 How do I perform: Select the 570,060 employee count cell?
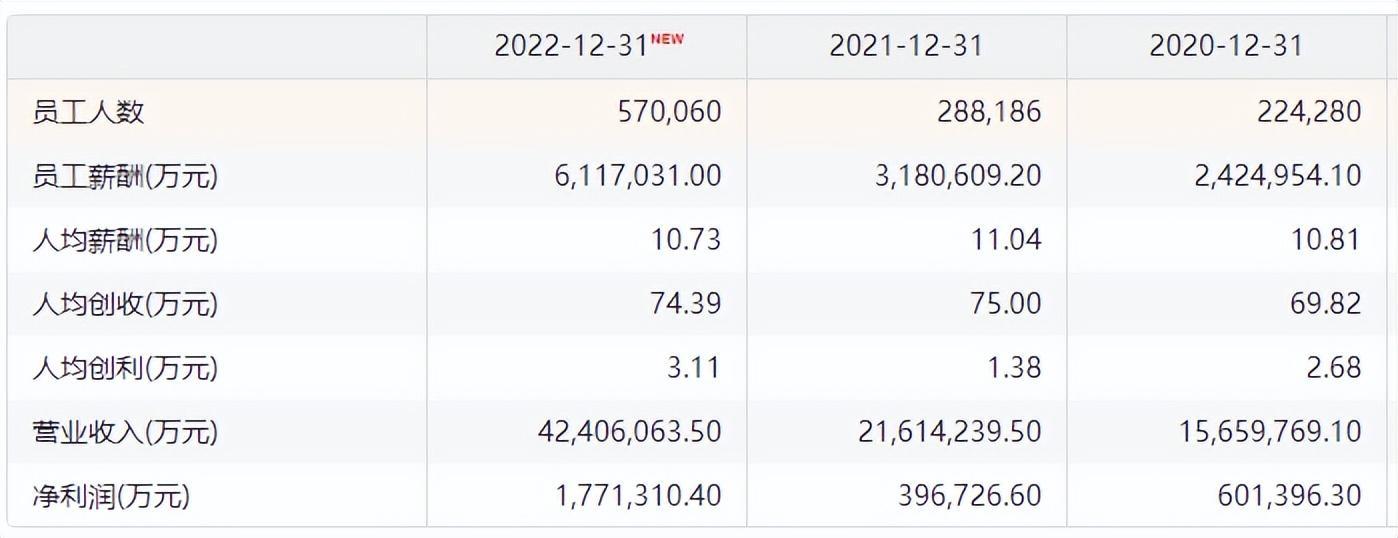pyautogui.click(x=670, y=111)
